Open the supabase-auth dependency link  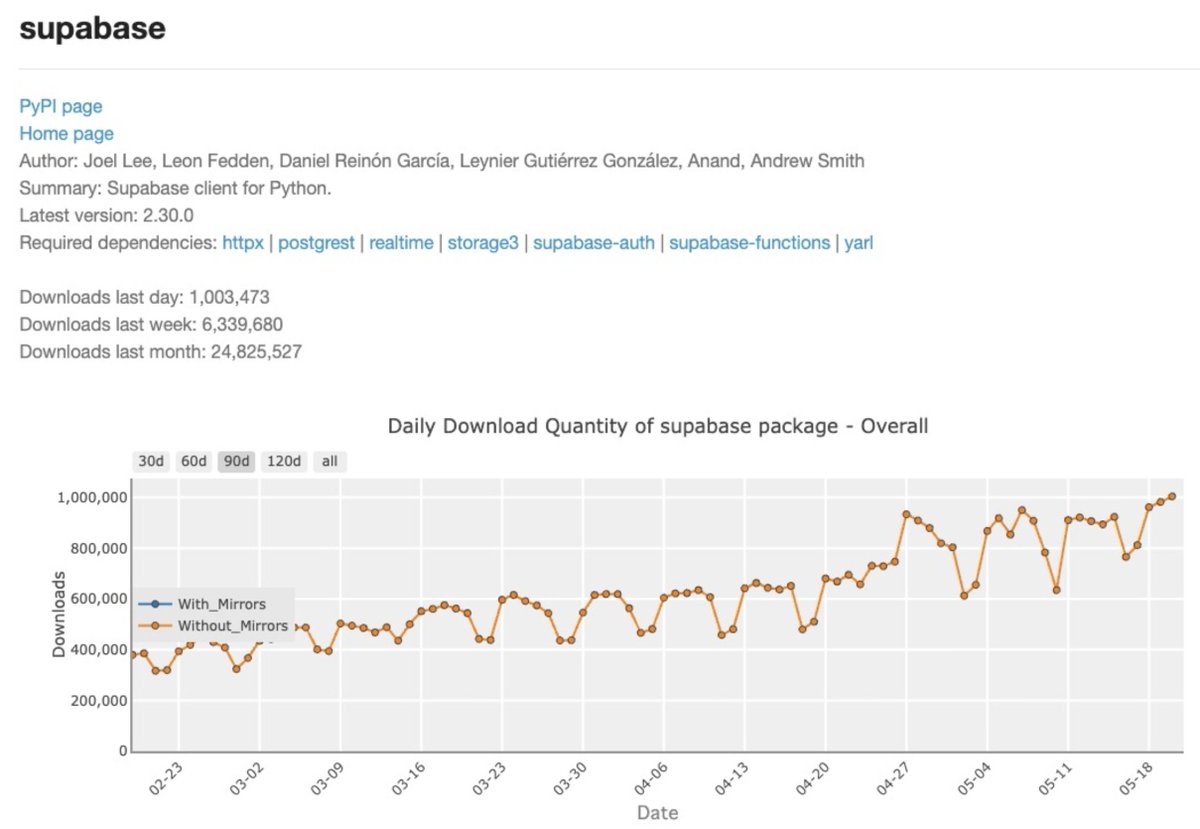click(594, 242)
